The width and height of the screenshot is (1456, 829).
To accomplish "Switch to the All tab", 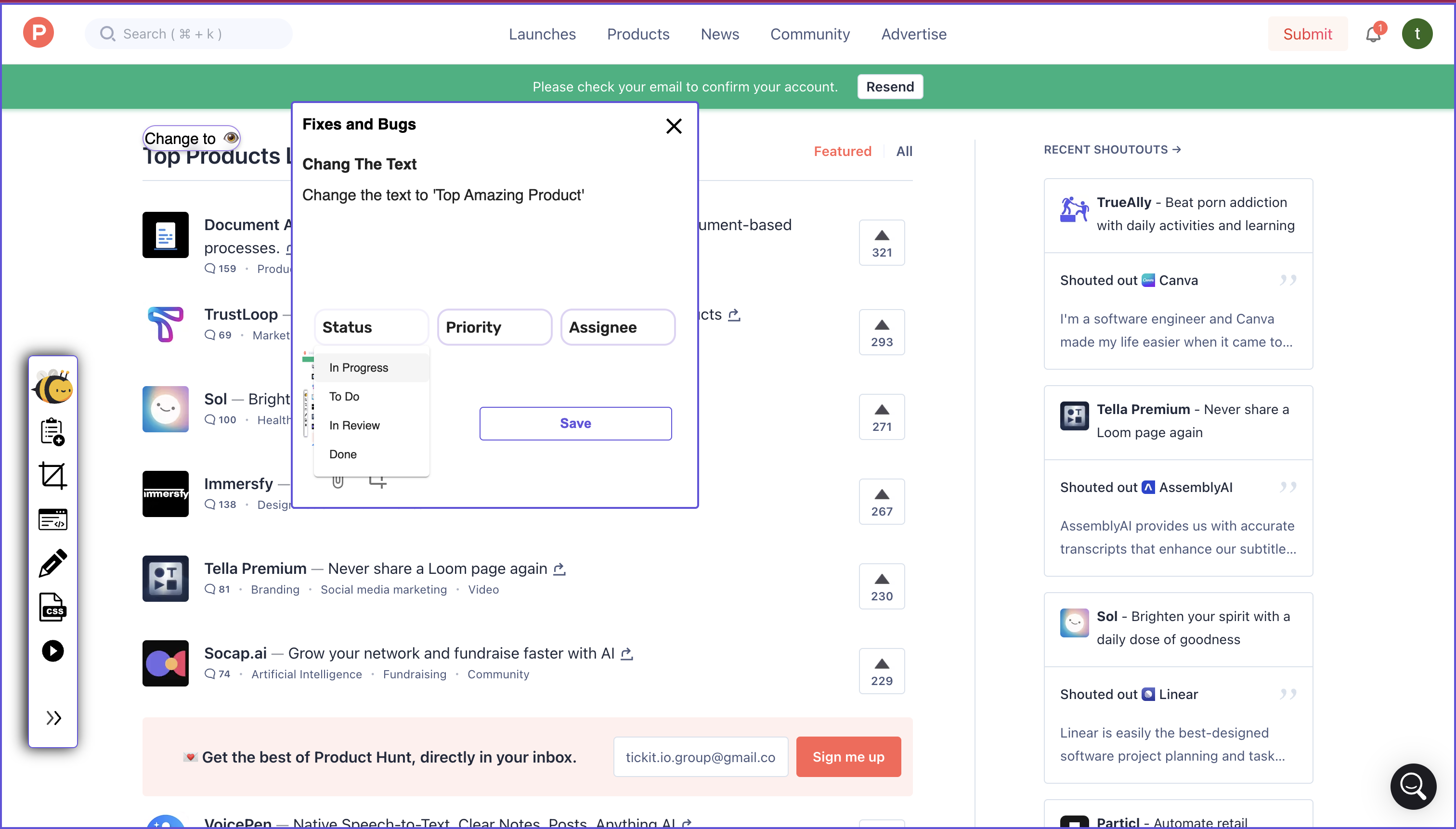I will coord(904,152).
